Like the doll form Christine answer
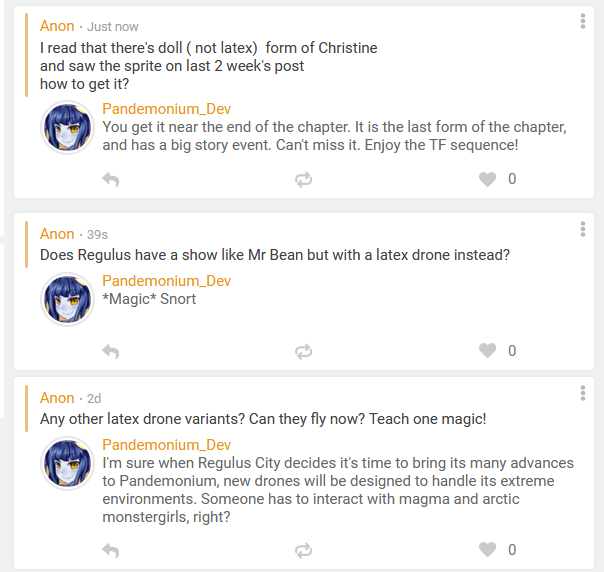The width and height of the screenshot is (604, 572). [487, 180]
